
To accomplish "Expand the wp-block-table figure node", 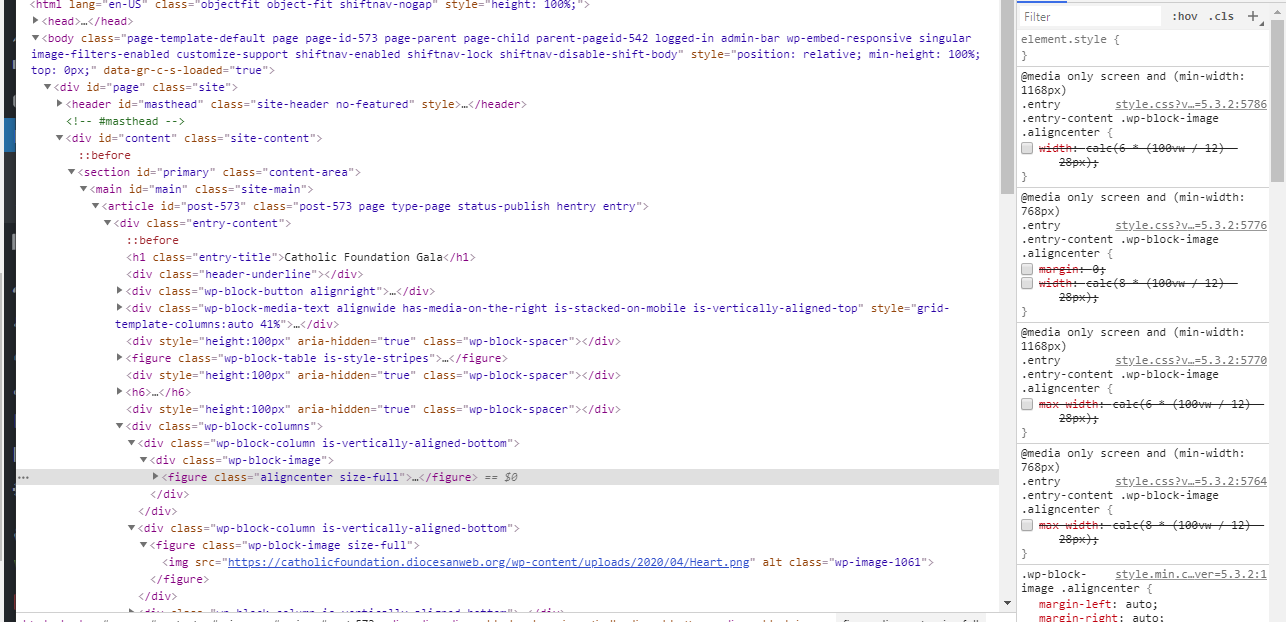I will coord(120,358).
